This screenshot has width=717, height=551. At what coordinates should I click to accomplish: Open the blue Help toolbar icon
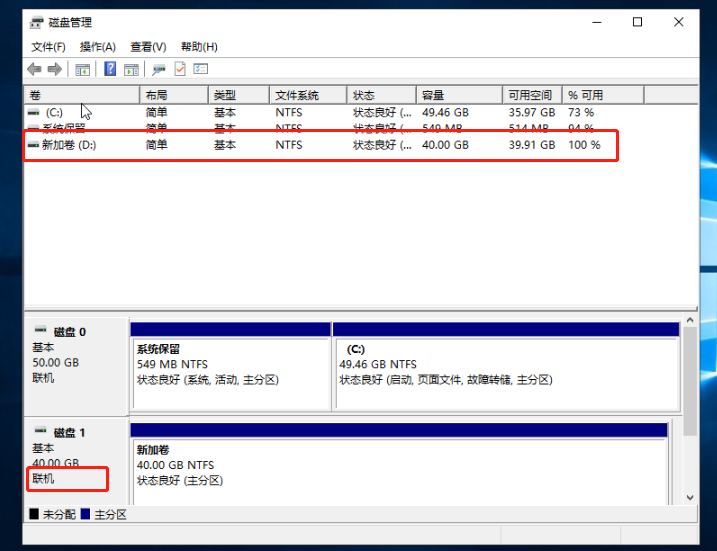(110, 69)
